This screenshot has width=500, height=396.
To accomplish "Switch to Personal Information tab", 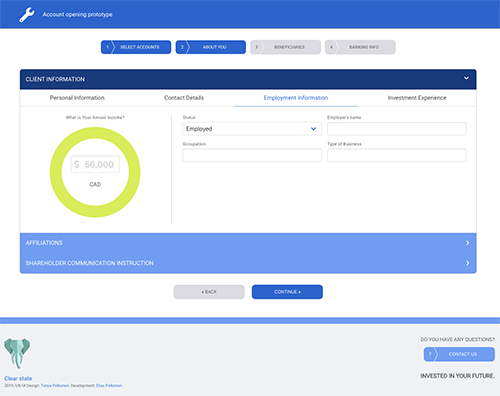I will [77, 98].
